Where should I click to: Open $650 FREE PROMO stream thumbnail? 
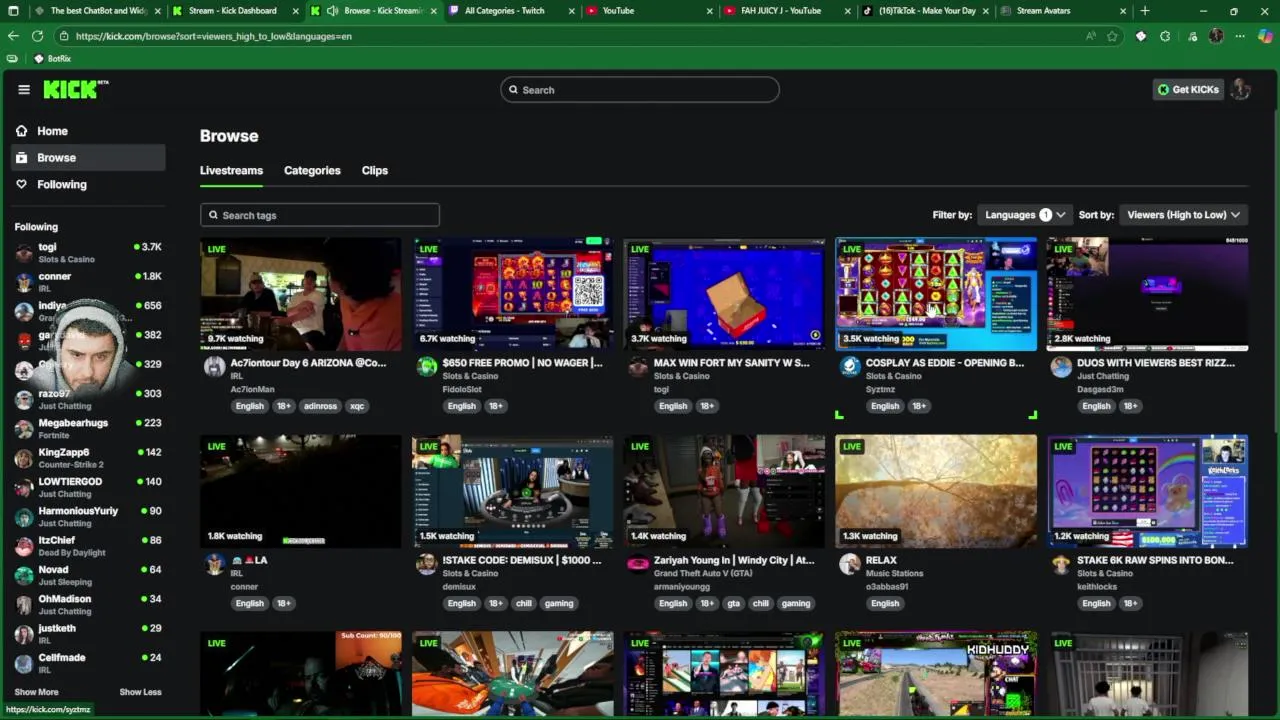coord(513,294)
